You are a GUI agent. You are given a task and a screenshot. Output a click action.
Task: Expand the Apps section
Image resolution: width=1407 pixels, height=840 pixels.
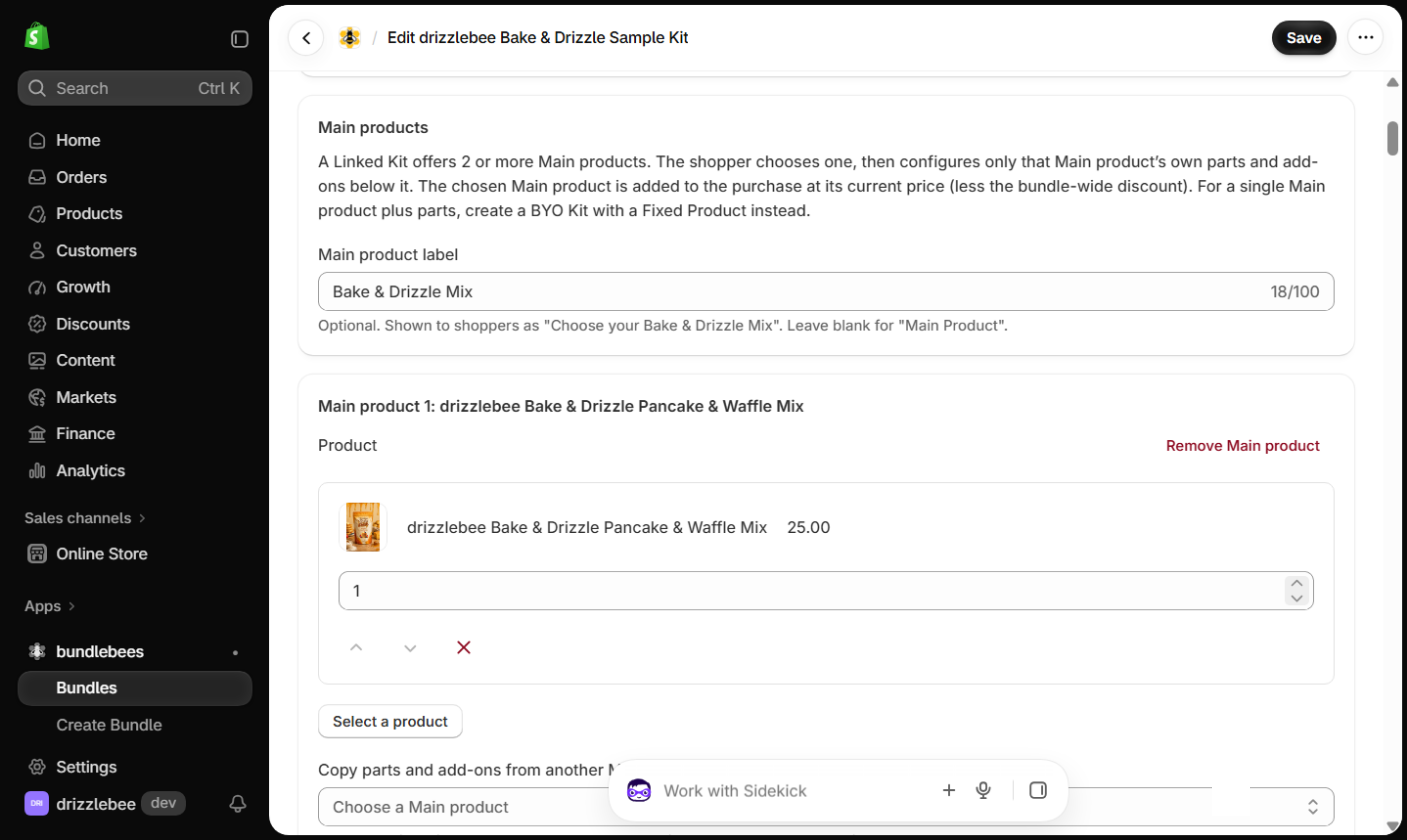tap(50, 606)
